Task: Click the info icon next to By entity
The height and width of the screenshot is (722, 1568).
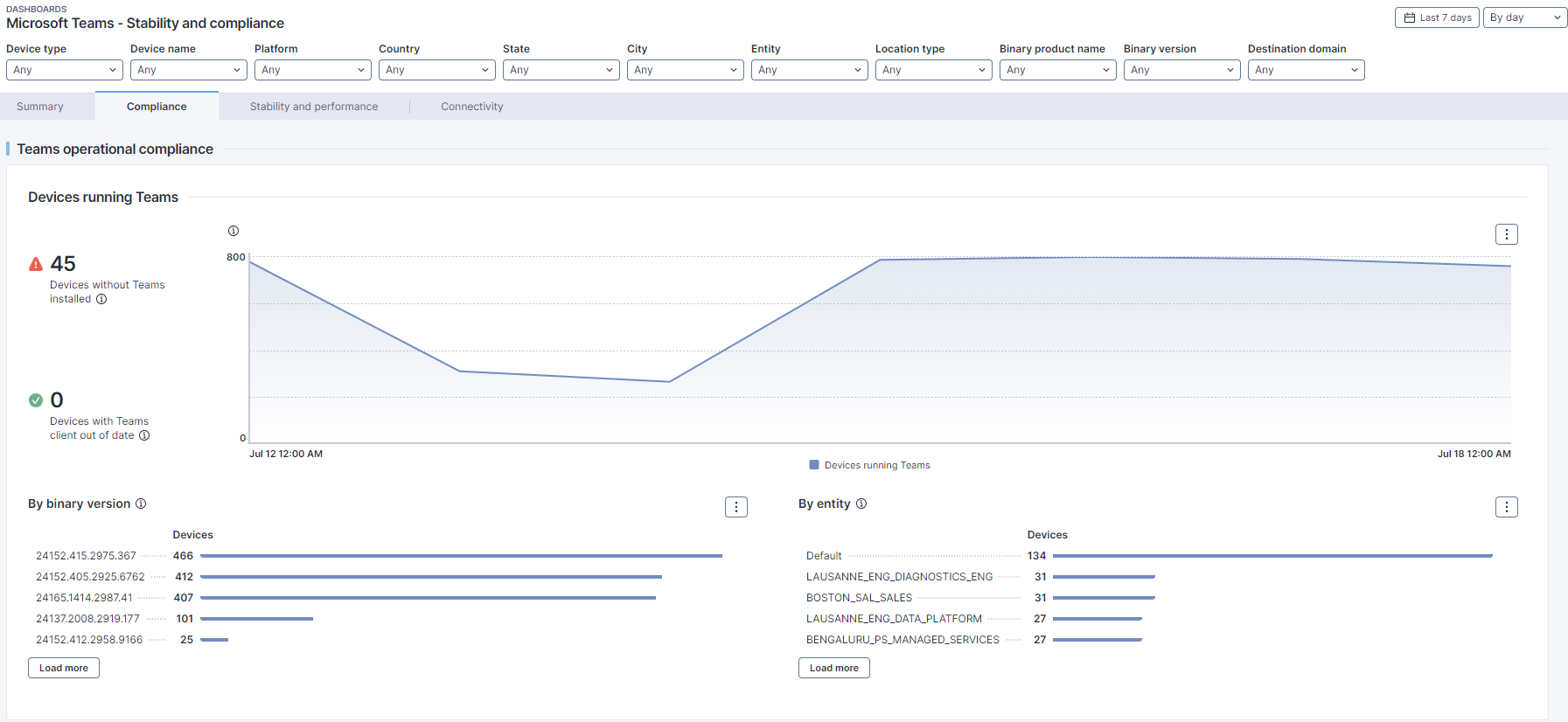Action: [861, 503]
